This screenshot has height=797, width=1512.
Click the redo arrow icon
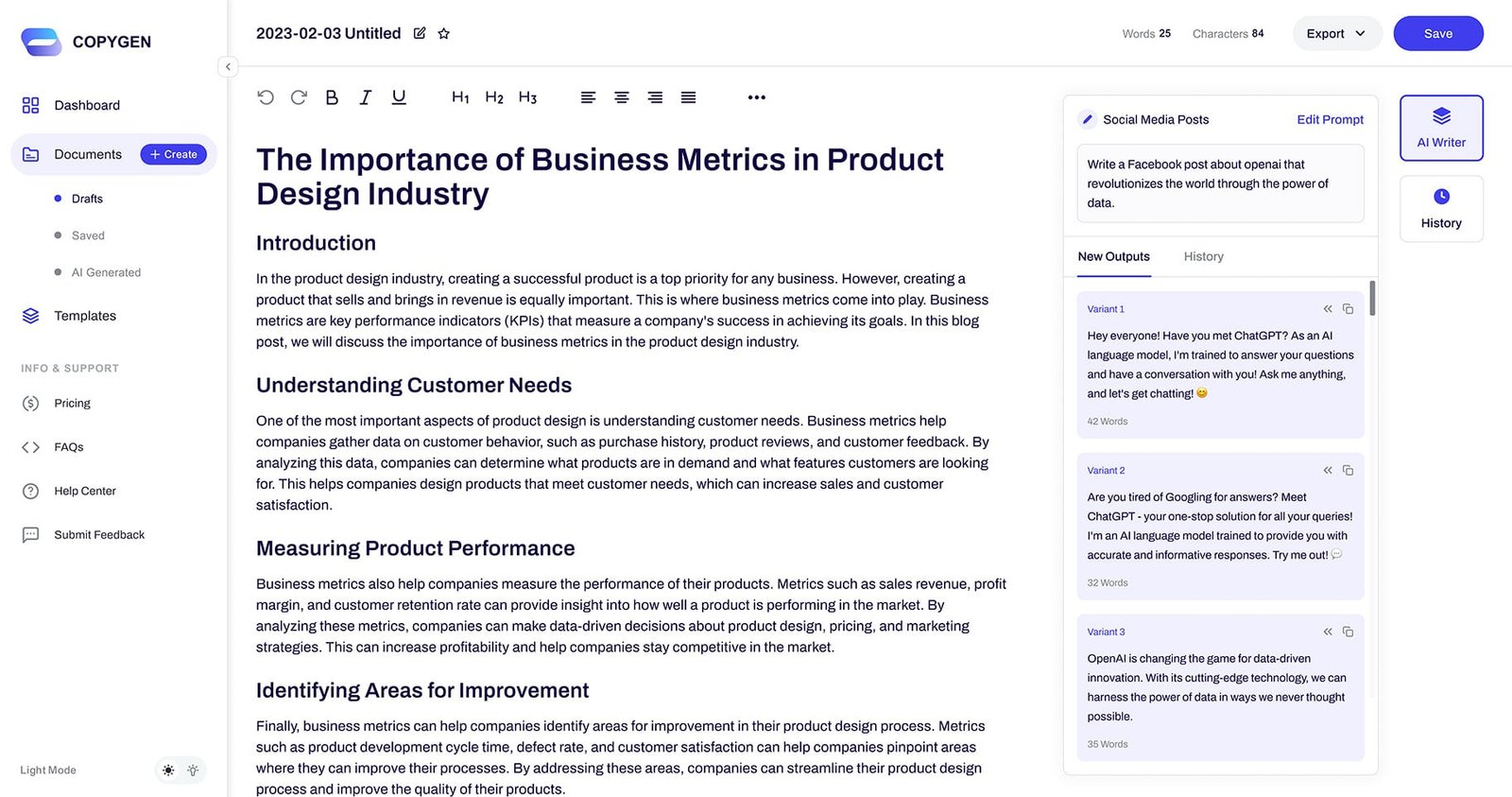click(299, 97)
